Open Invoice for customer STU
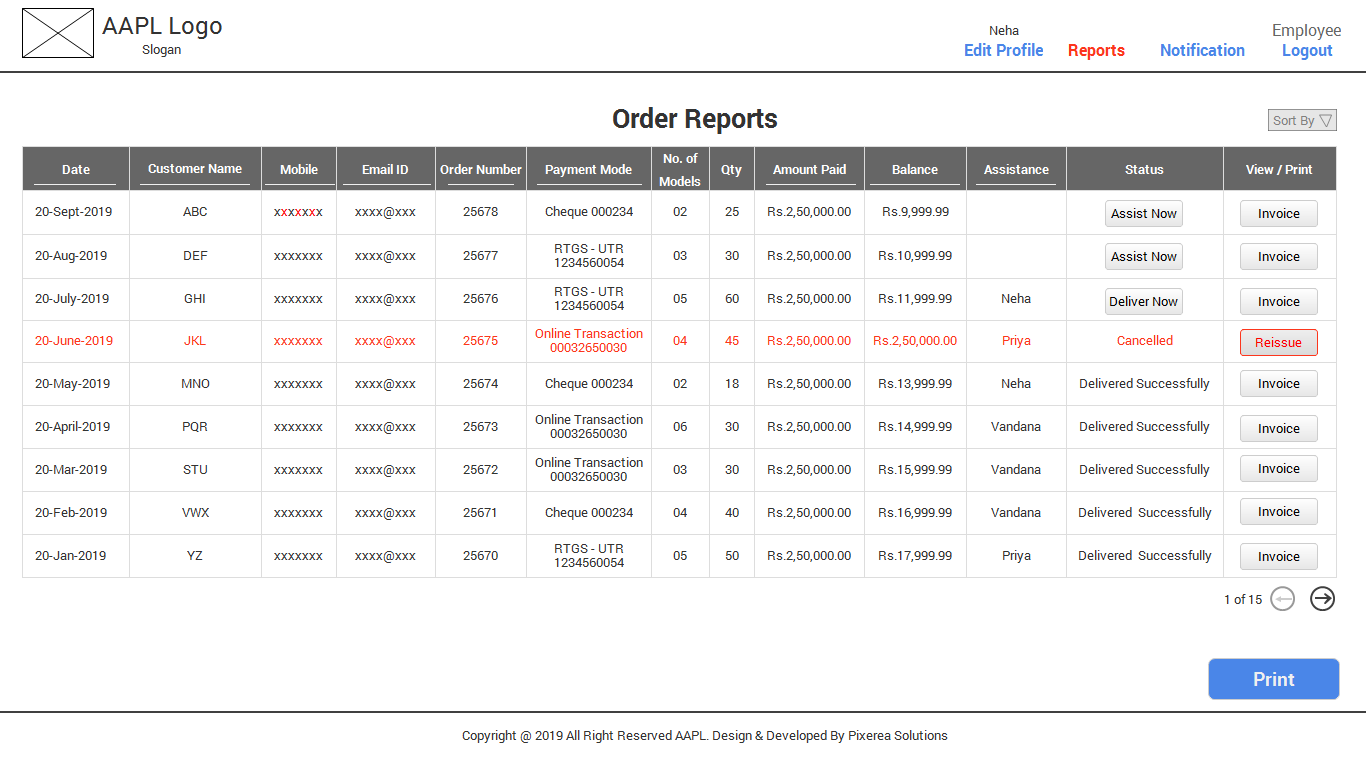 click(x=1279, y=468)
